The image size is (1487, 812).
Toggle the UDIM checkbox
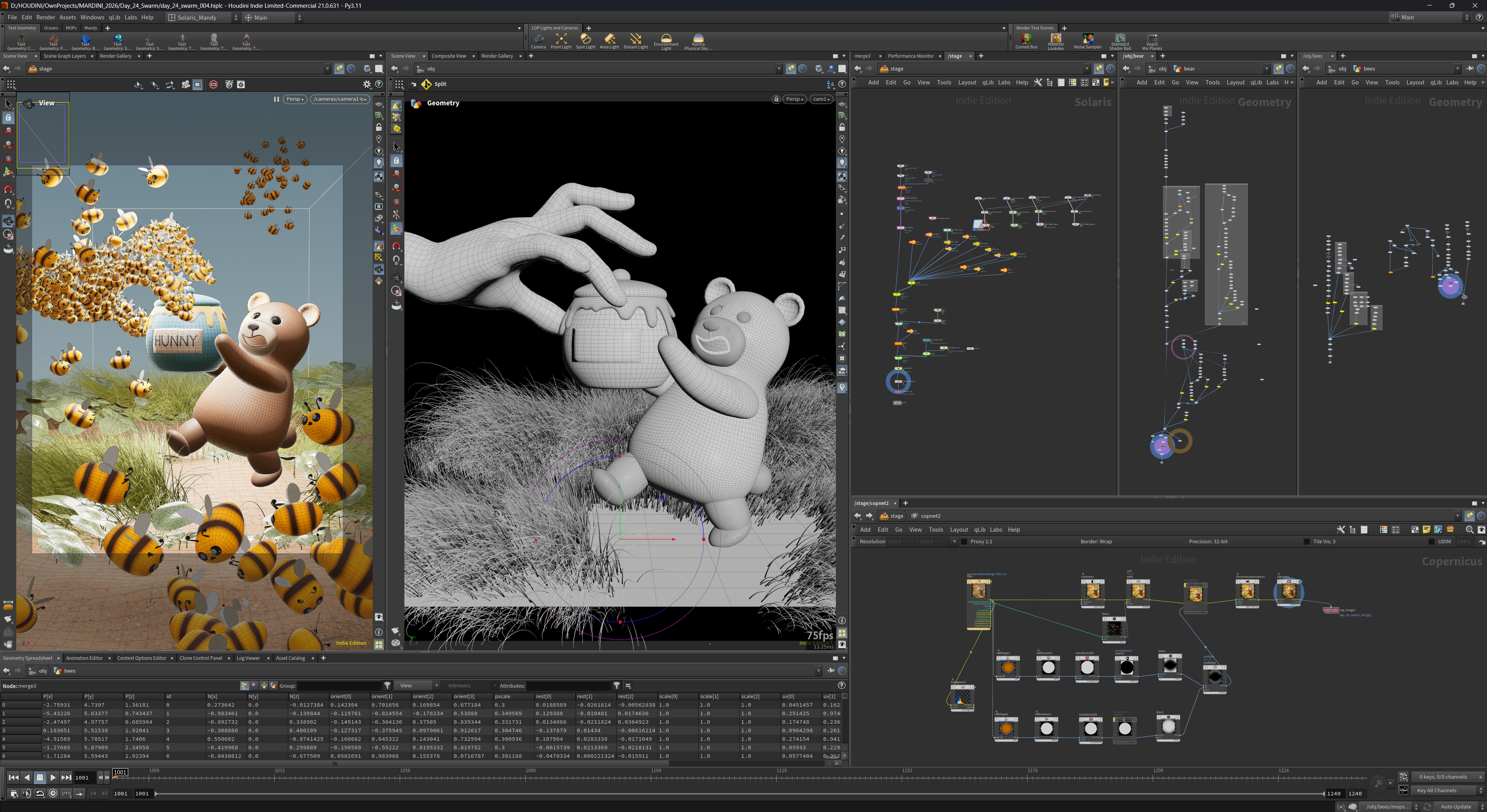pos(1431,541)
